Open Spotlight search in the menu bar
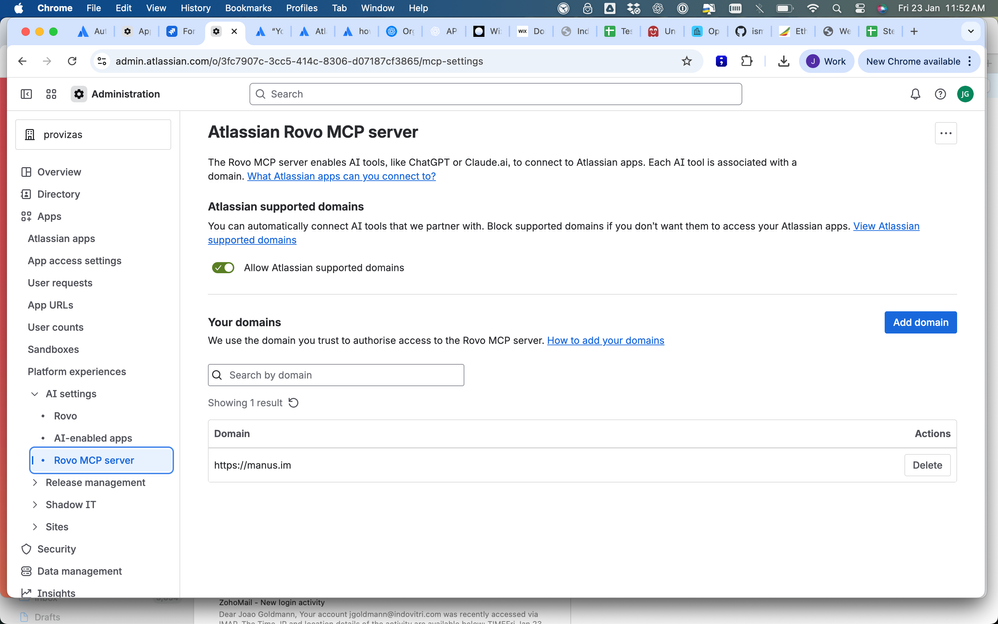 point(836,8)
